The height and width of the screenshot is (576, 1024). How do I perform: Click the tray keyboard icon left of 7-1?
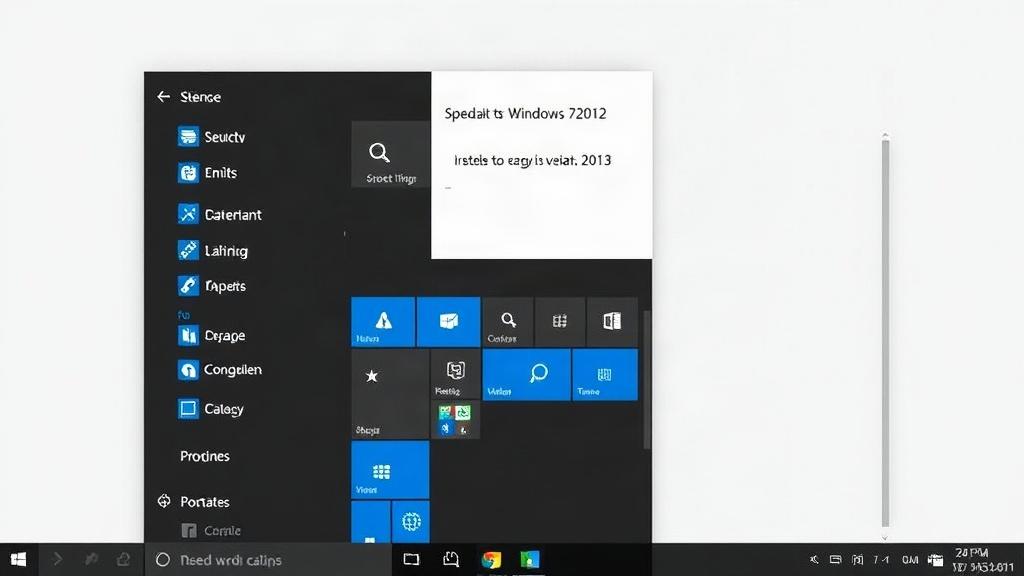pyautogui.click(x=857, y=560)
